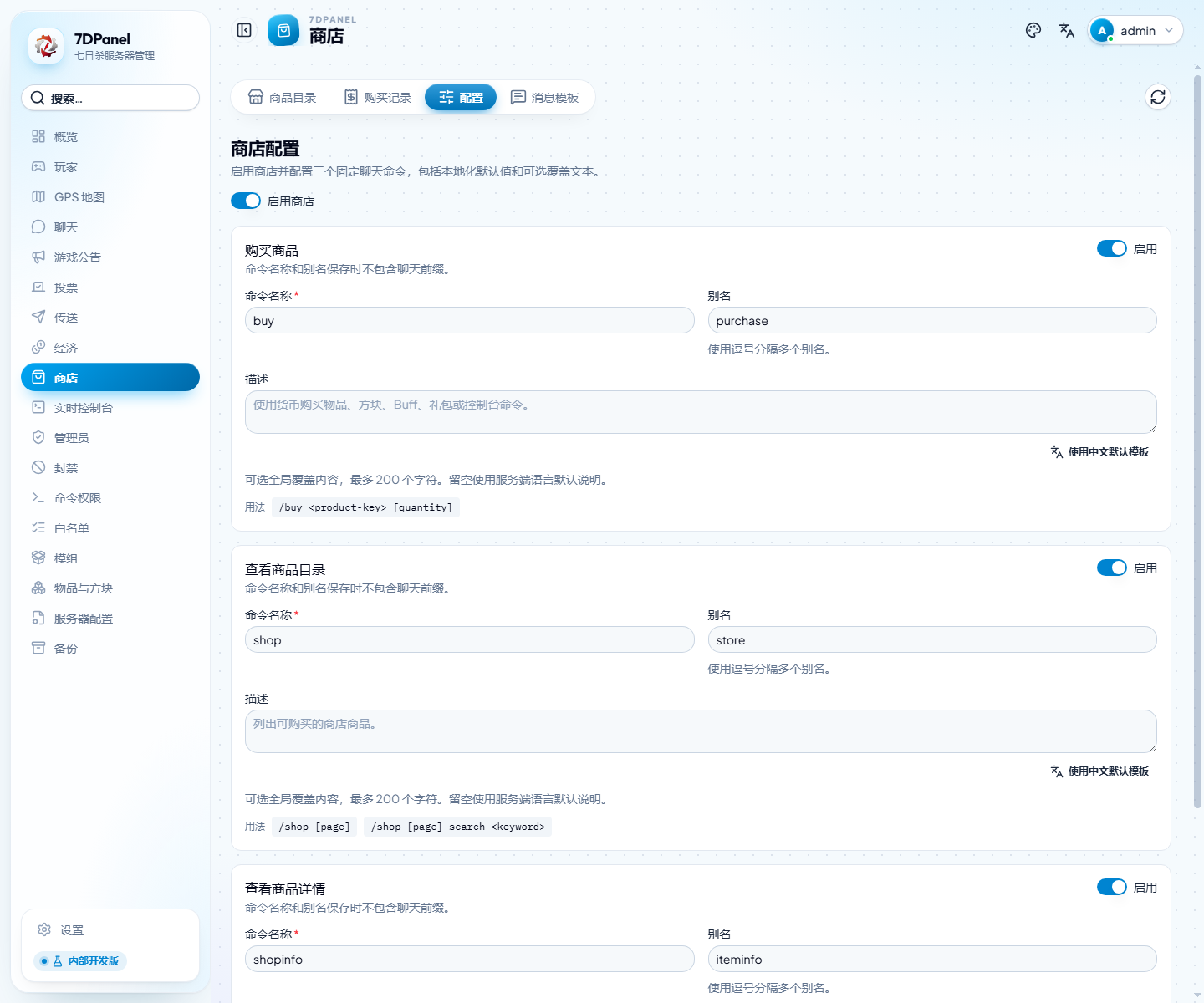Open 聊天 chat page

tap(110, 227)
